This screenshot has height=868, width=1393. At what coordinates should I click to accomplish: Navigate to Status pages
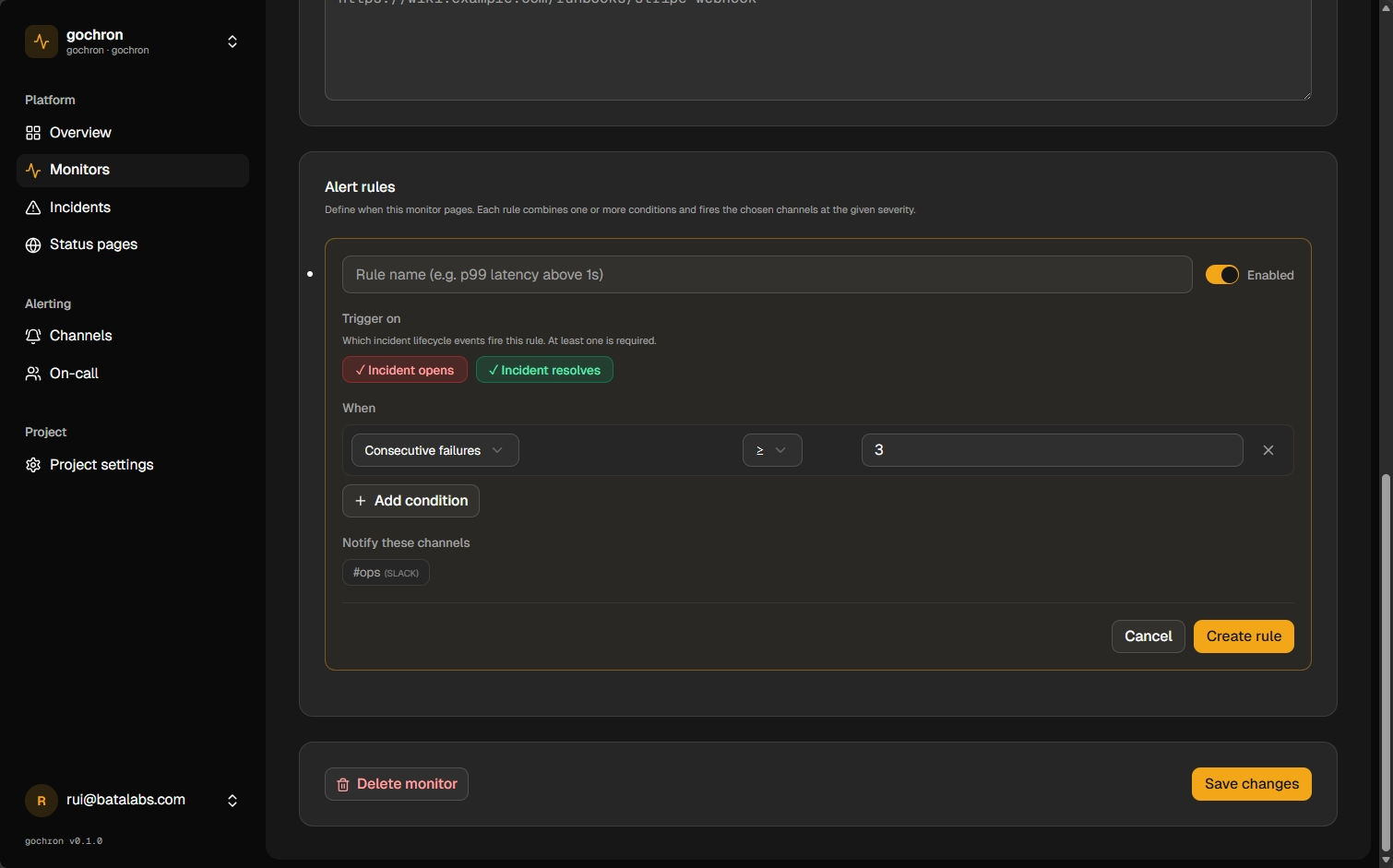tap(133, 244)
